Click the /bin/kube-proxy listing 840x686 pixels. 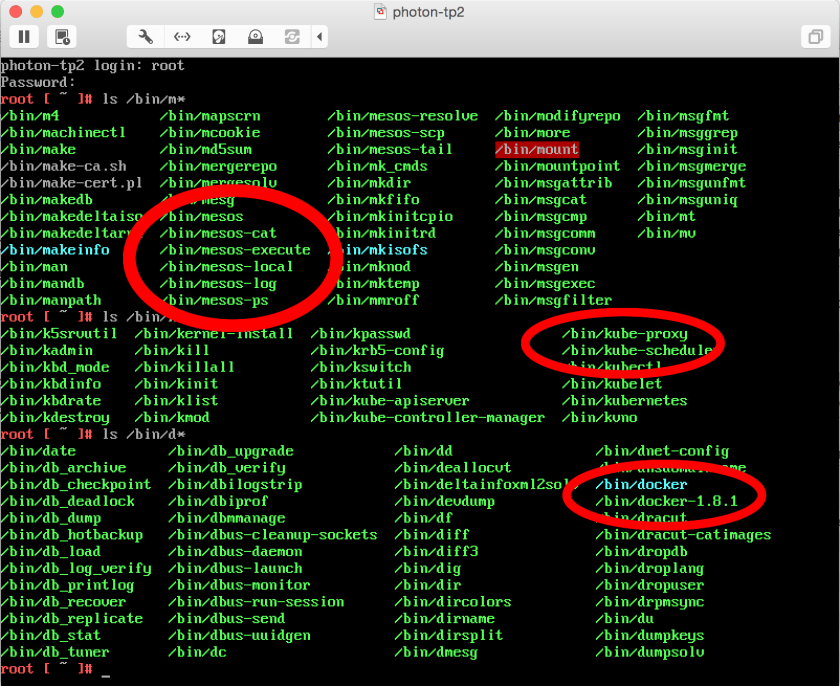point(624,333)
